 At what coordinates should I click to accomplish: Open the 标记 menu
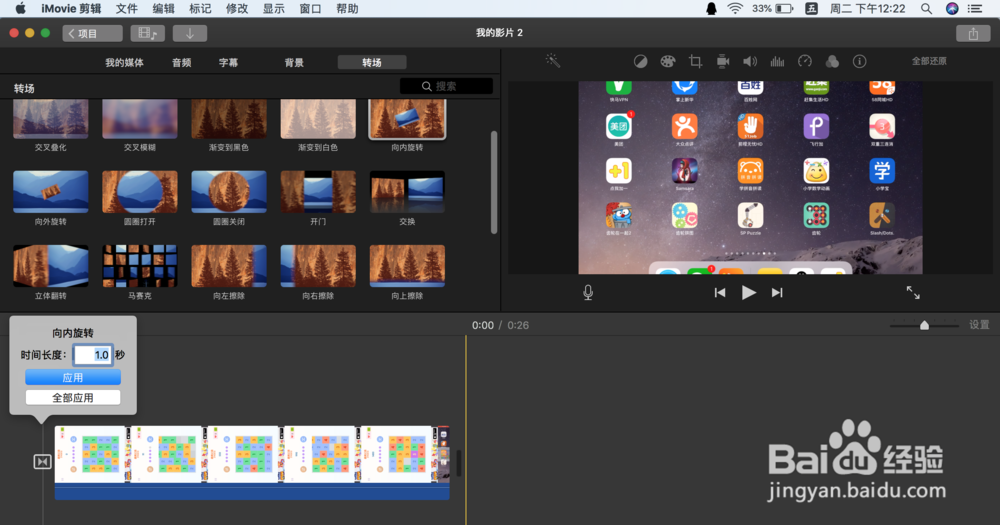(200, 8)
